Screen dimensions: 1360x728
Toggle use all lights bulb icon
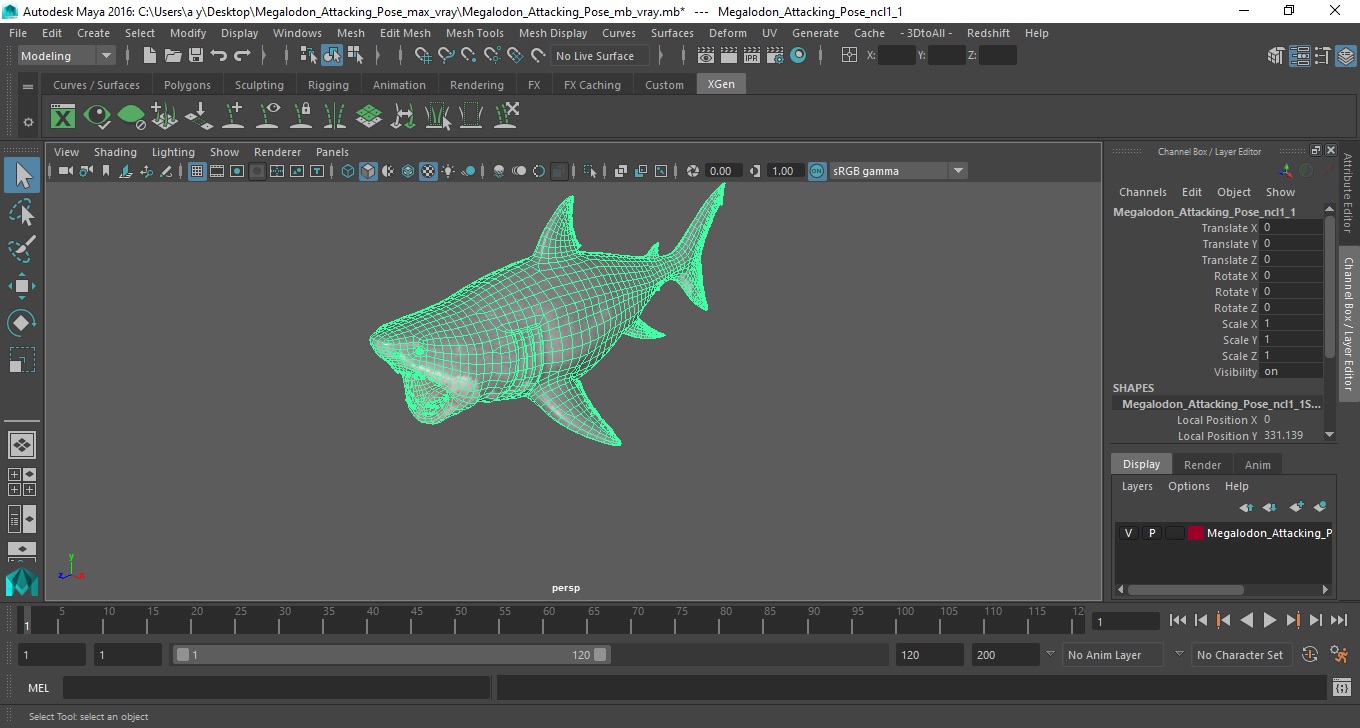point(448,171)
